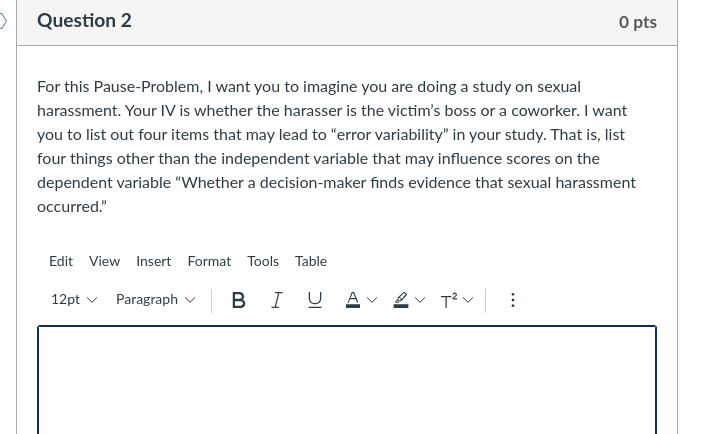714x434 pixels.
Task: Open the Table menu
Action: coord(311,261)
